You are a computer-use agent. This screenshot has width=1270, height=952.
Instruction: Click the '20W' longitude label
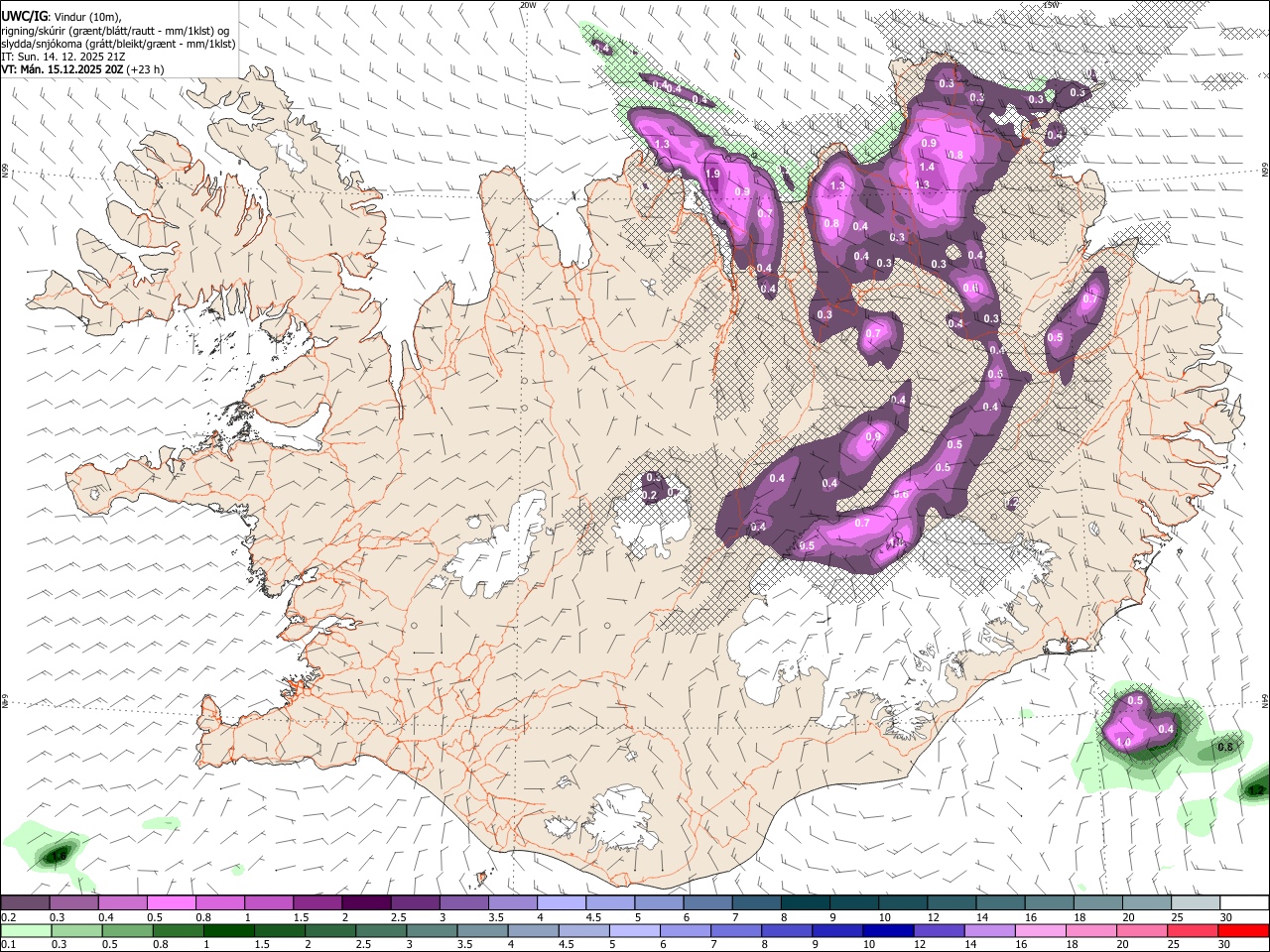pos(528,5)
